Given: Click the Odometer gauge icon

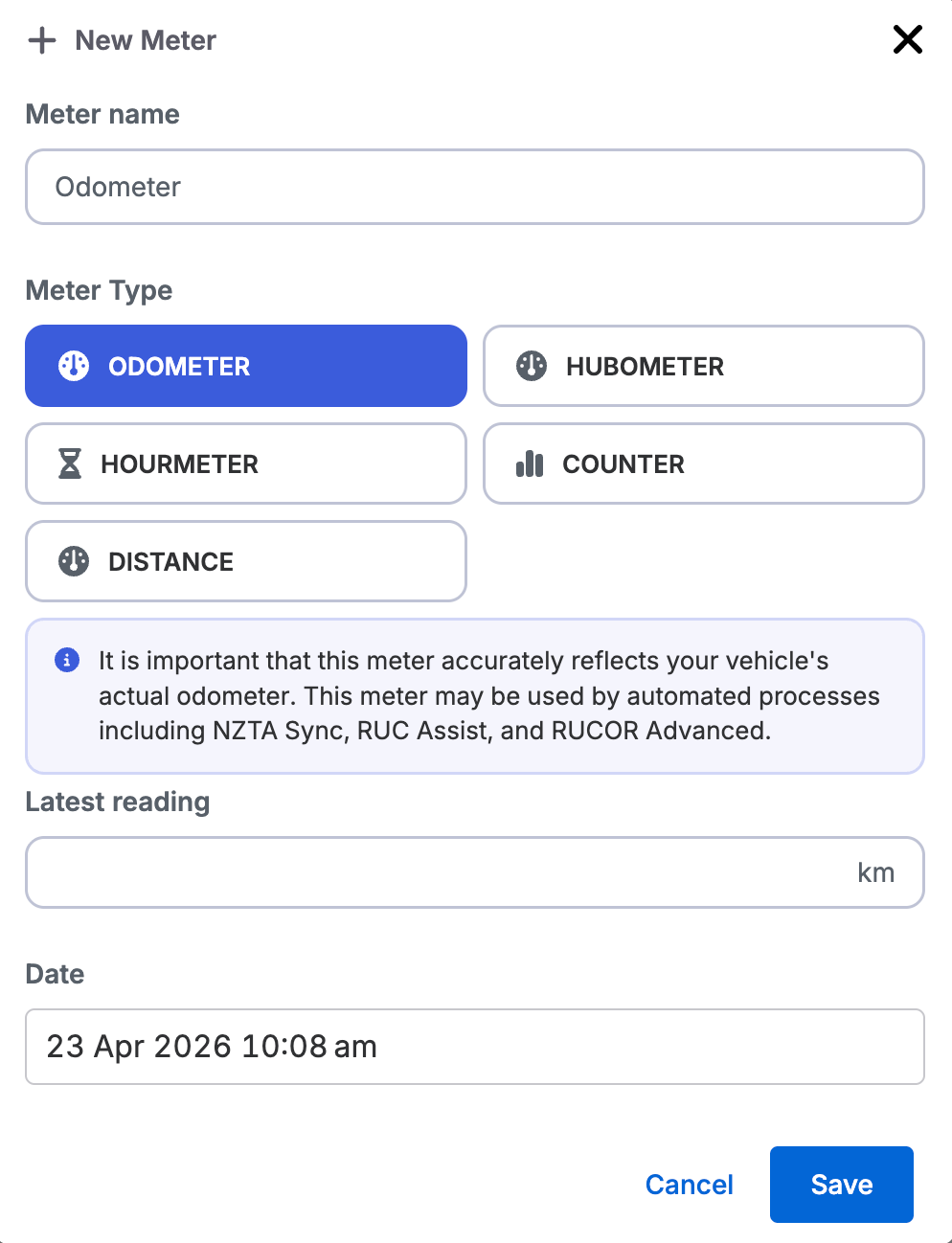Looking at the screenshot, I should pyautogui.click(x=74, y=366).
